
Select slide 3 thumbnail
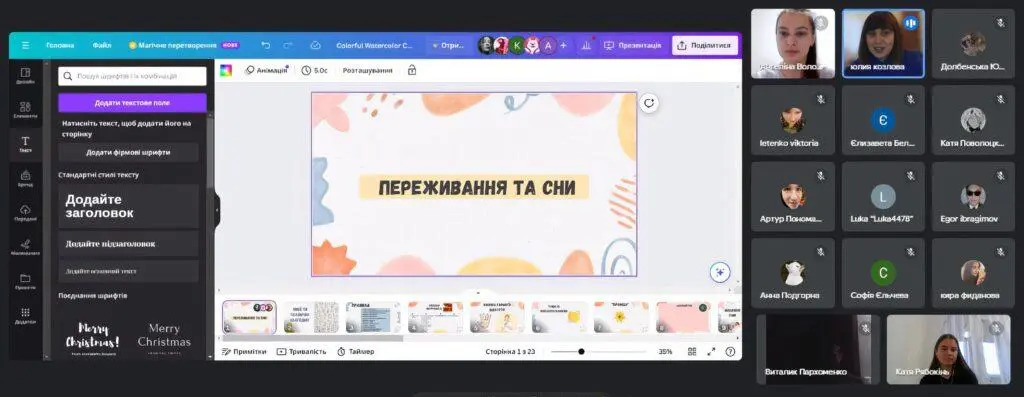(373, 317)
